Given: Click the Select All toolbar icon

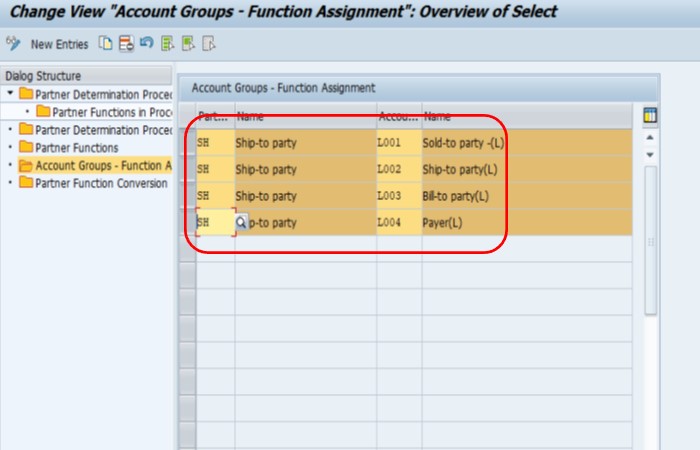Looking at the screenshot, I should pyautogui.click(x=167, y=44).
